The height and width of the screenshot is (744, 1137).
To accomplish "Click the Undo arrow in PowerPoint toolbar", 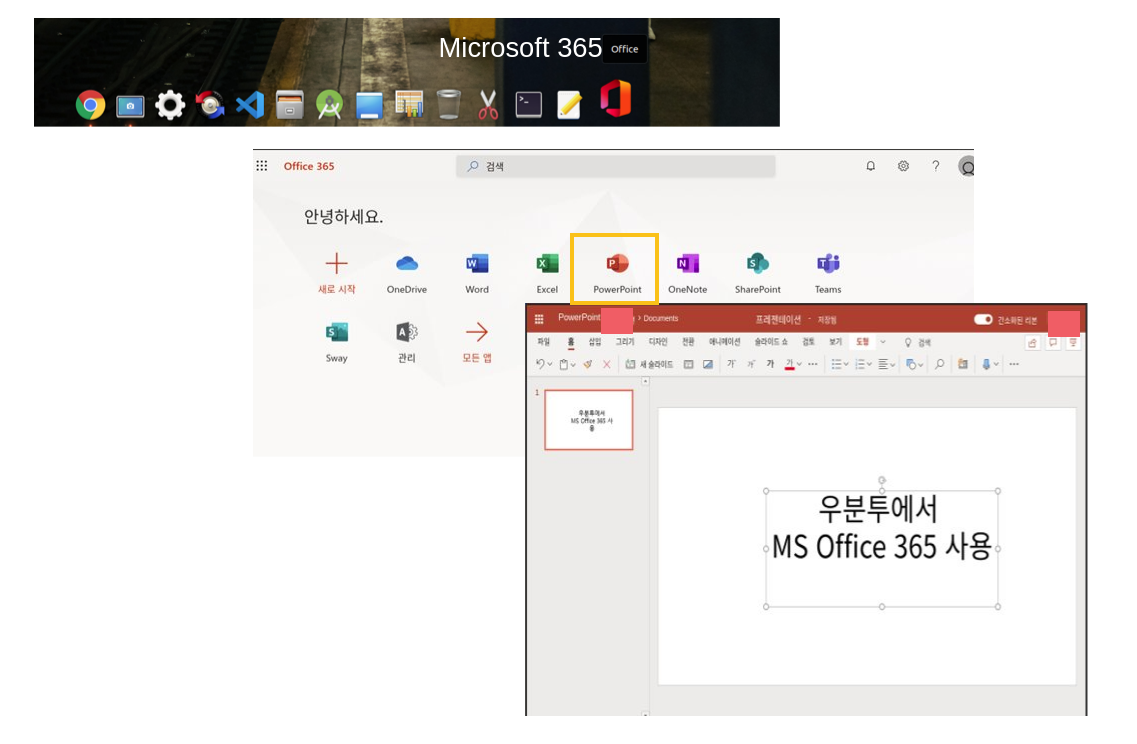I will [539, 364].
